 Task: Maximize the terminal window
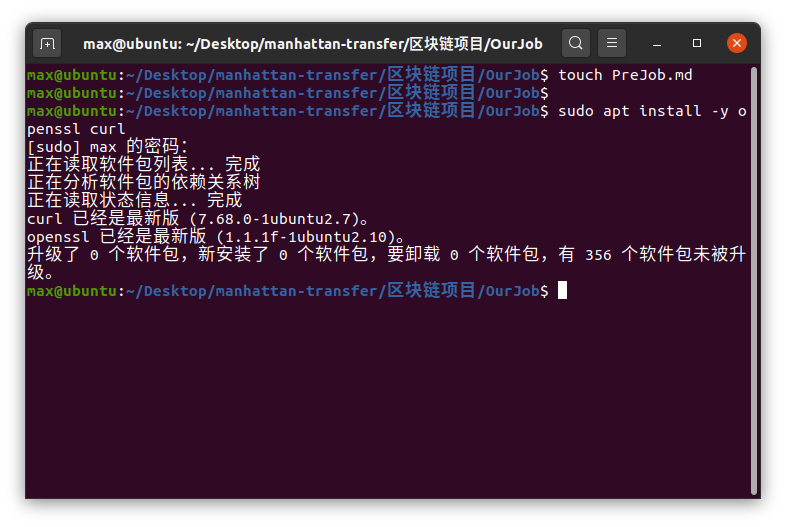tap(697, 43)
